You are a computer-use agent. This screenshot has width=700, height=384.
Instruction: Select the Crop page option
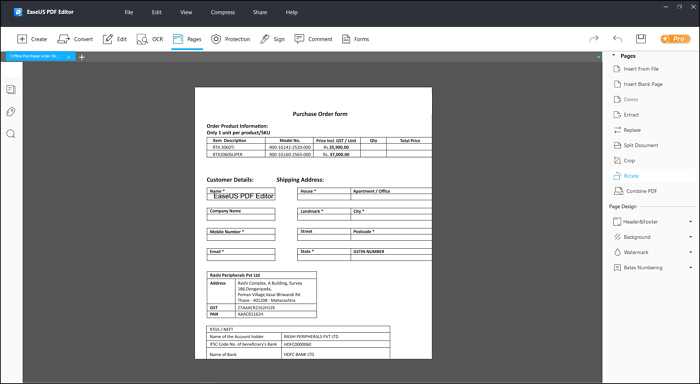point(624,160)
